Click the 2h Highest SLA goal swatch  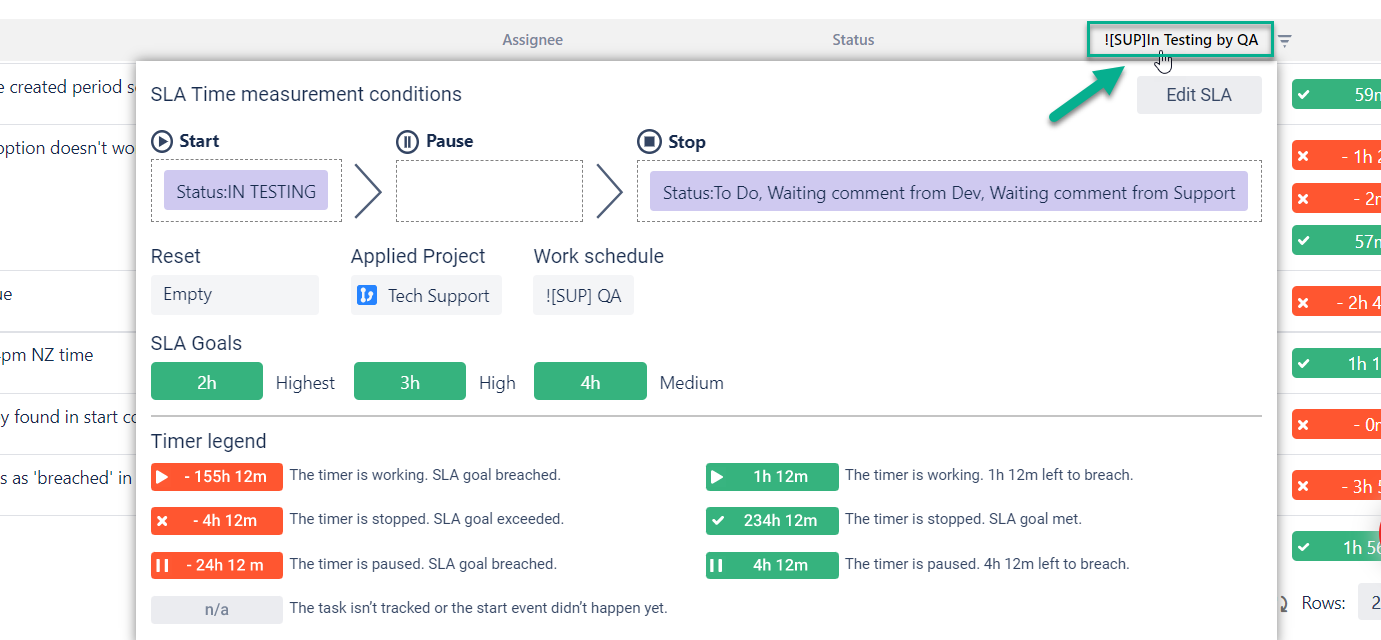(206, 382)
